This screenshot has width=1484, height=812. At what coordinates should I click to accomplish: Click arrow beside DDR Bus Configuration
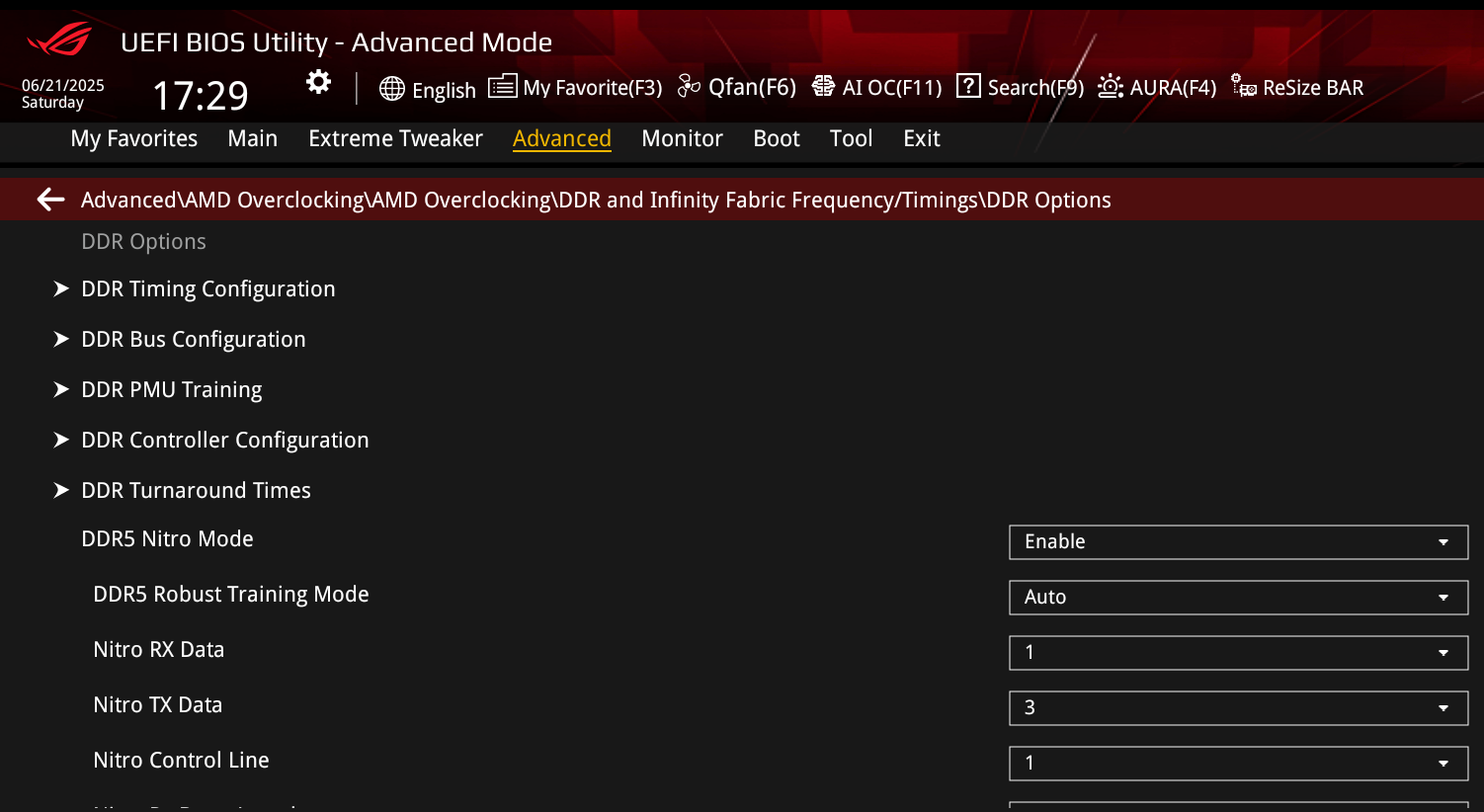coord(61,339)
